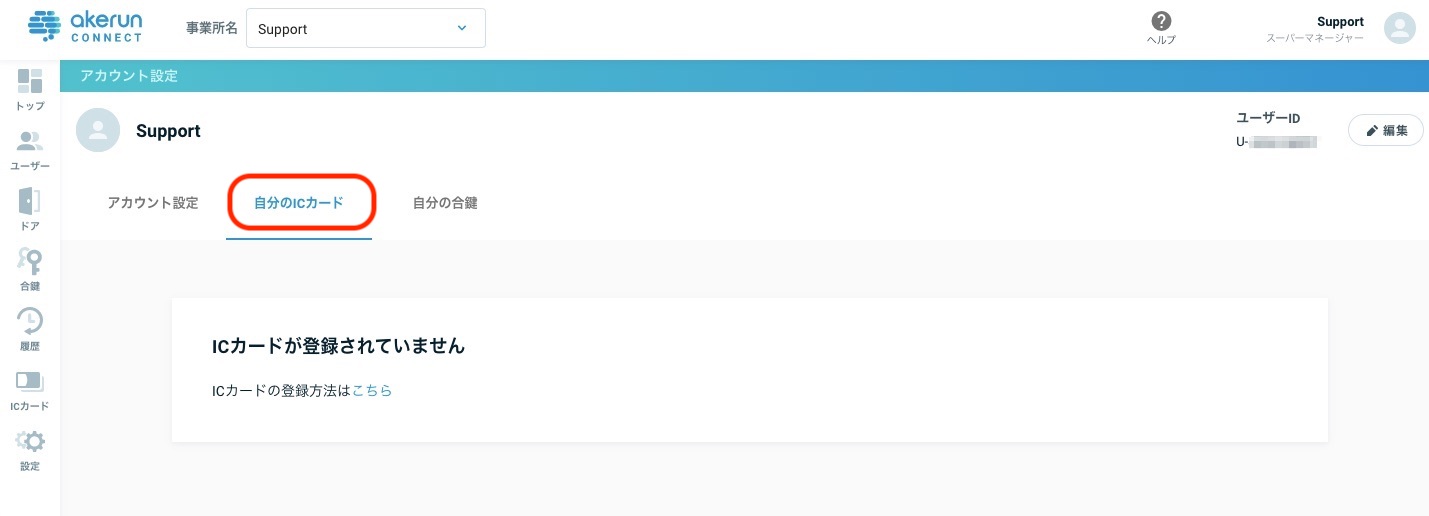Expand the 事業所名 Support dropdown
The height and width of the screenshot is (516, 1429).
366,28
